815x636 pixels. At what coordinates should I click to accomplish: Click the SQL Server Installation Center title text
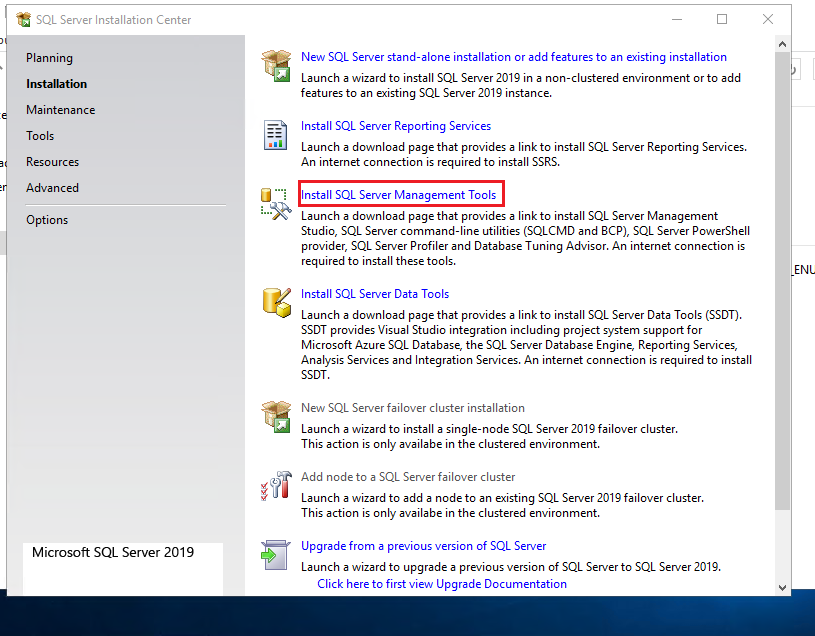[x=113, y=20]
